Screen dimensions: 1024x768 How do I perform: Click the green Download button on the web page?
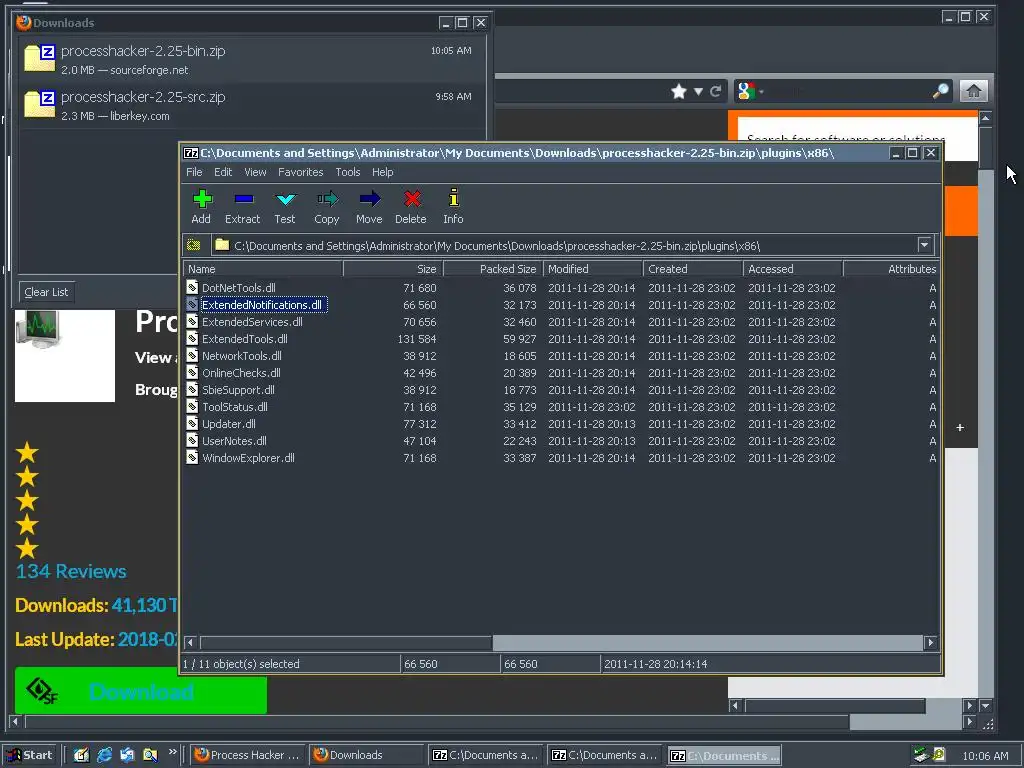pos(140,690)
